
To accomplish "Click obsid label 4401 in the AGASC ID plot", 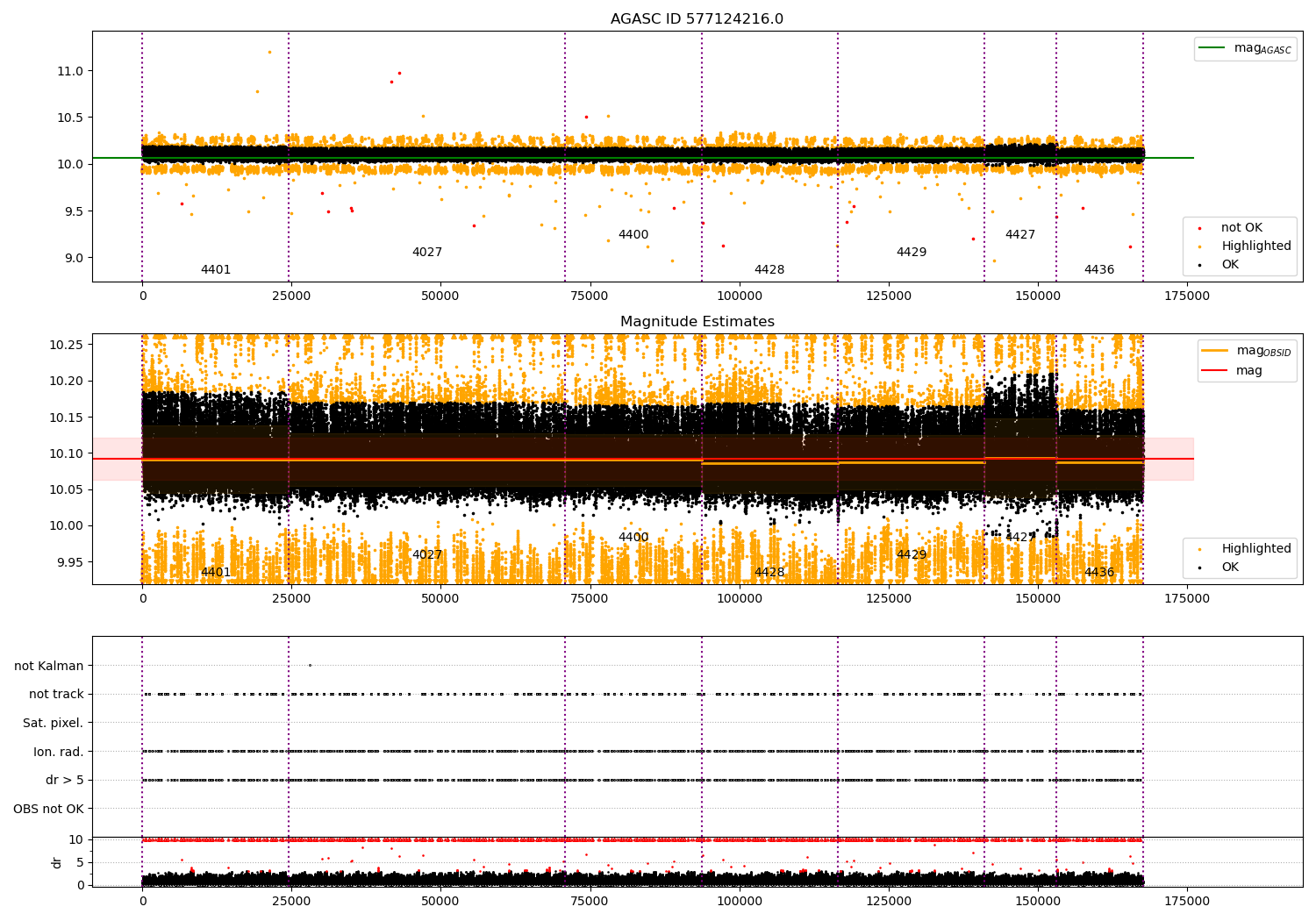I will click(216, 270).
